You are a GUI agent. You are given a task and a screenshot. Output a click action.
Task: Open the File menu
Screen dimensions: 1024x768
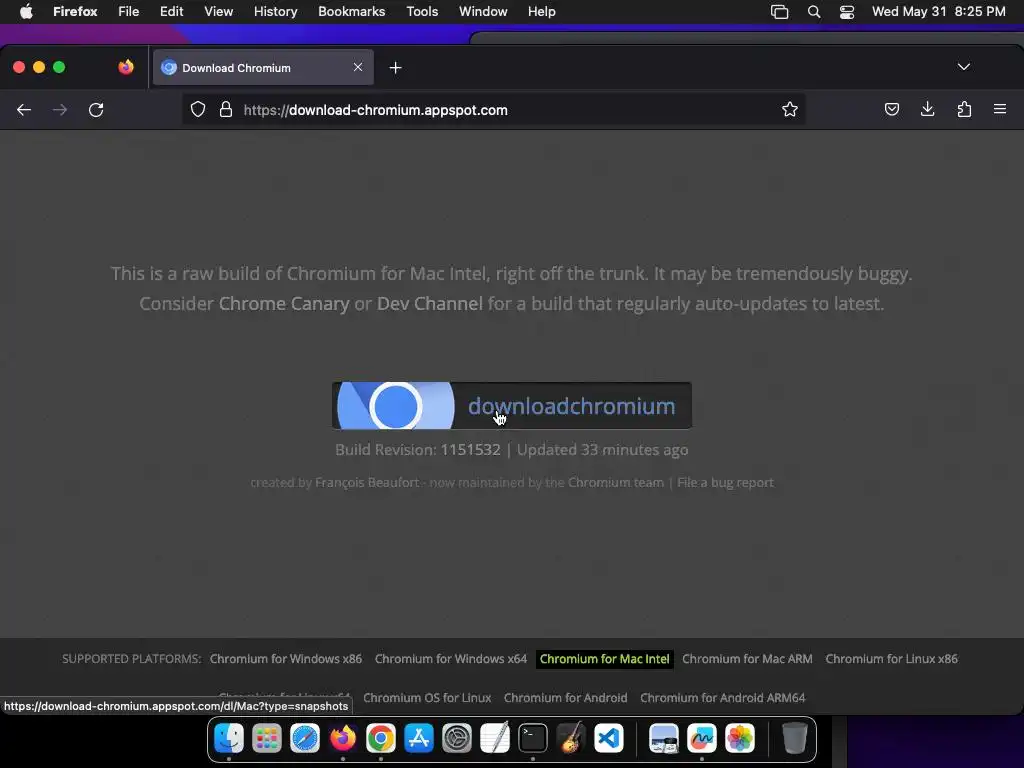(129, 12)
